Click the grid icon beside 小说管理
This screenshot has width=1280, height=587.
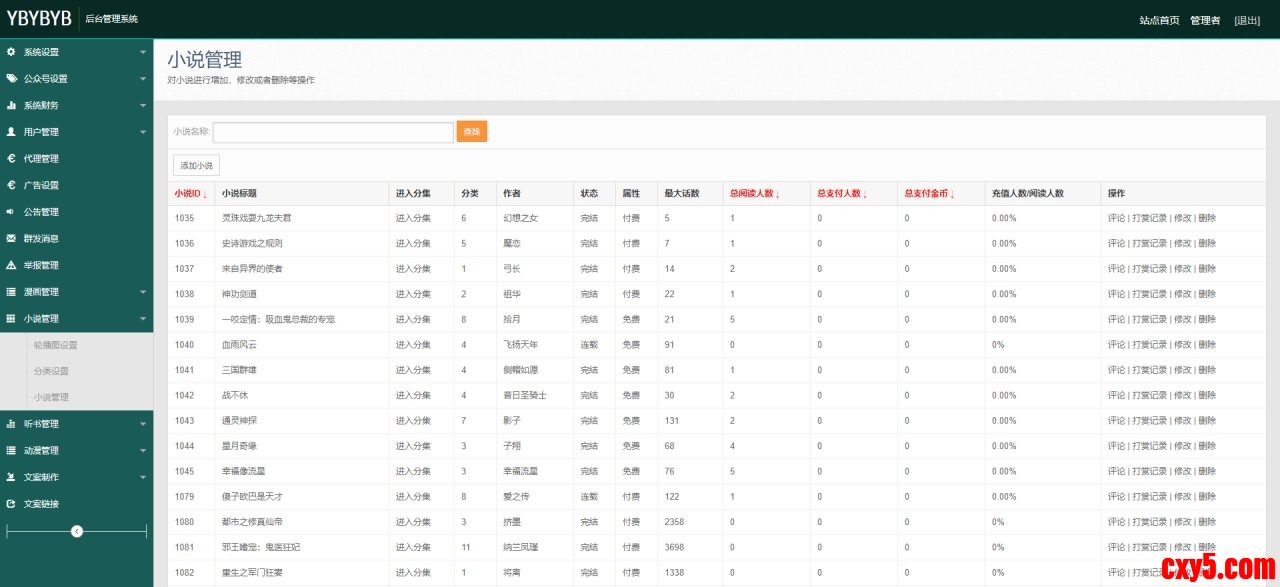11,318
